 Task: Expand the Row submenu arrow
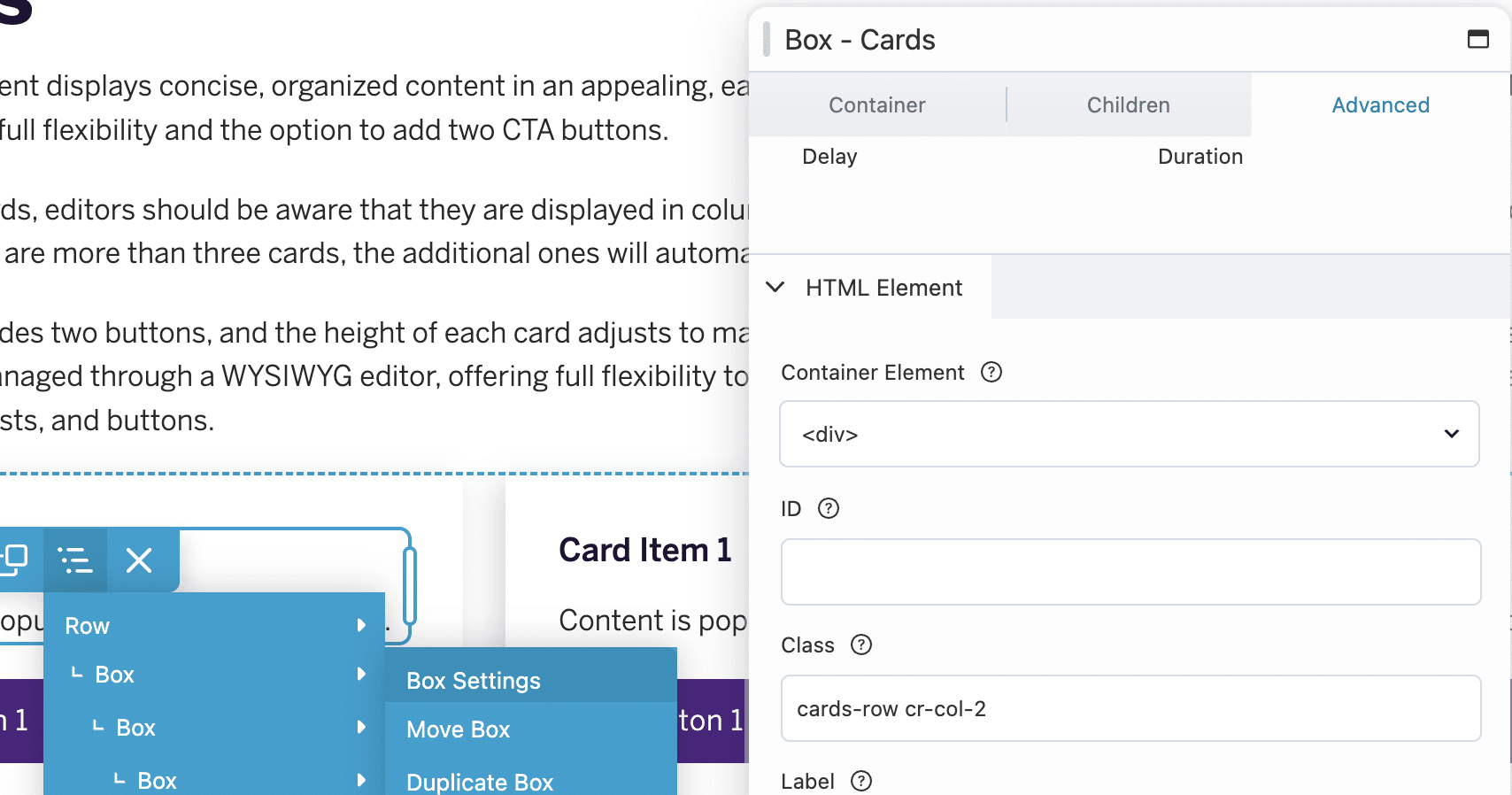coord(361,625)
